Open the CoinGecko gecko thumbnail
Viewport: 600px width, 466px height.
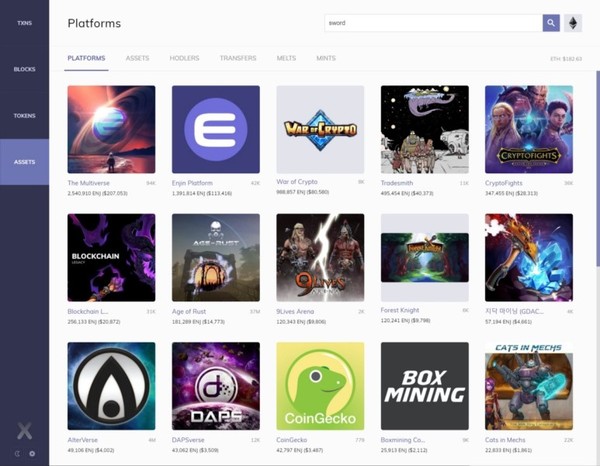[x=320, y=386]
